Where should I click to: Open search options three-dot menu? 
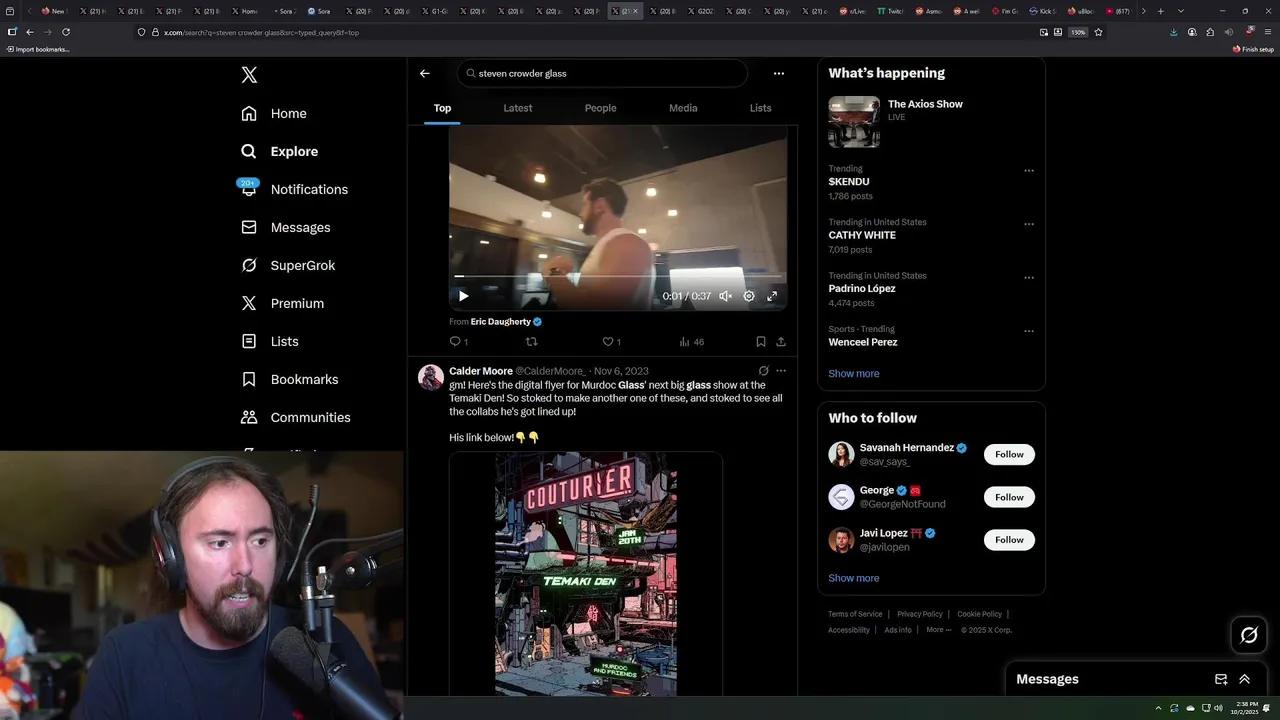coord(779,73)
